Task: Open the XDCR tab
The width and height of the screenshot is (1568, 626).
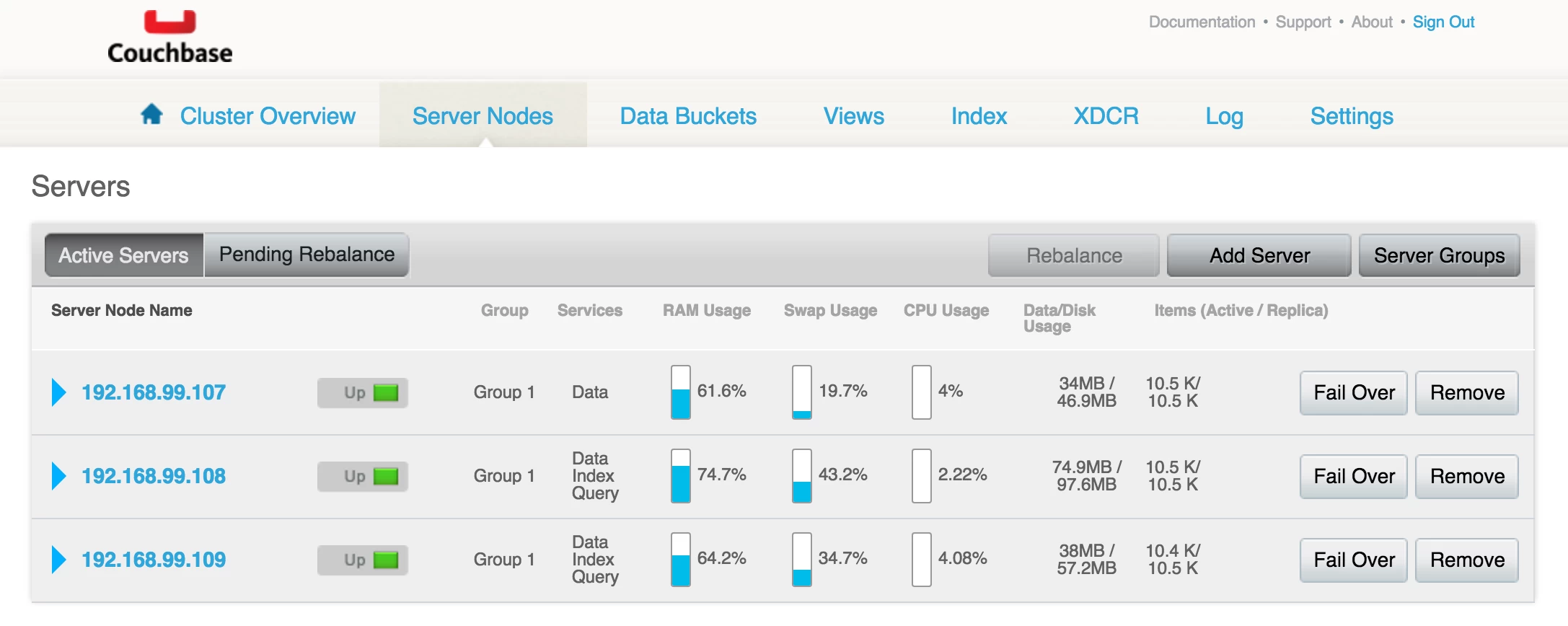Action: [x=1106, y=116]
